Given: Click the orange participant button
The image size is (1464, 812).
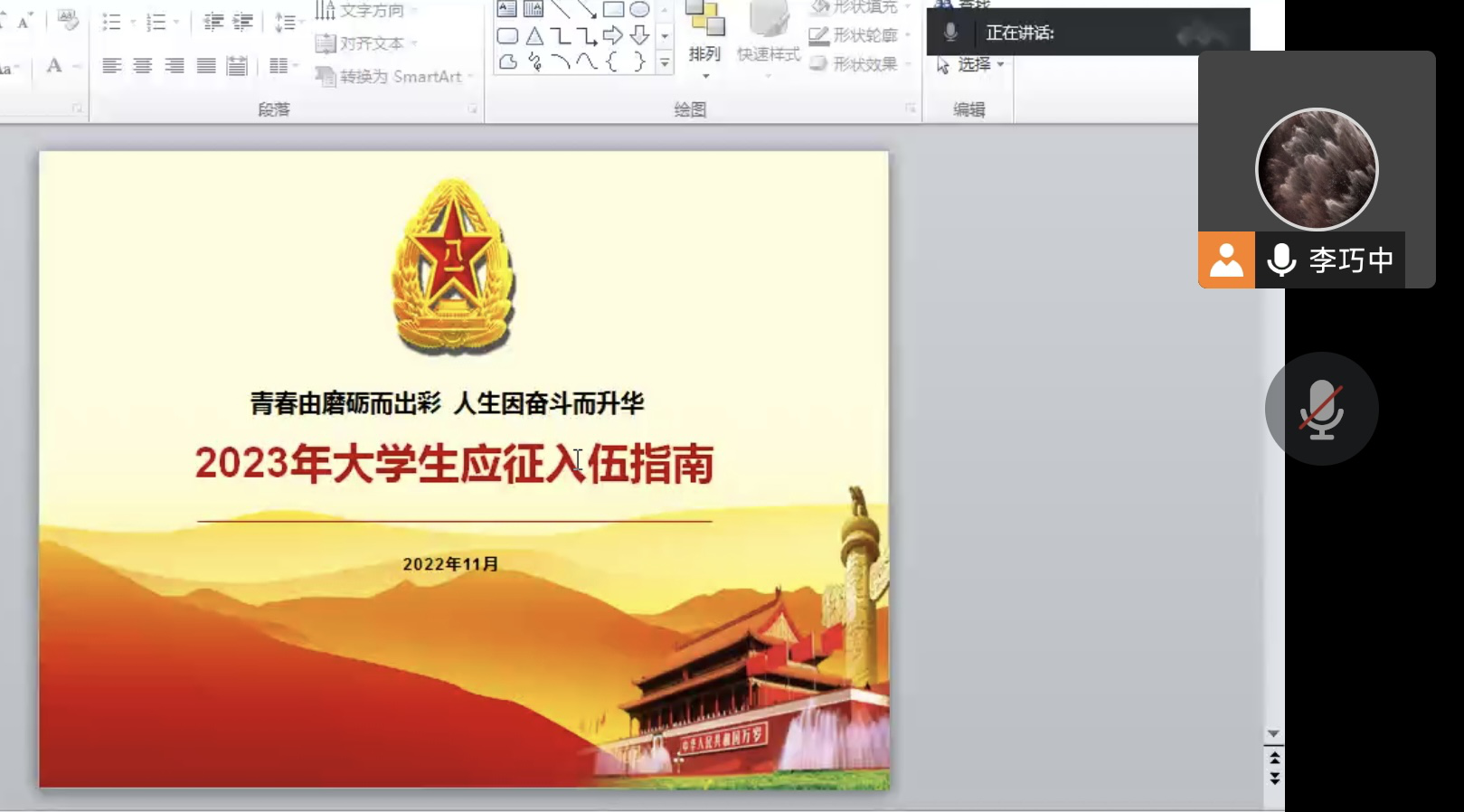Looking at the screenshot, I should (x=1226, y=260).
